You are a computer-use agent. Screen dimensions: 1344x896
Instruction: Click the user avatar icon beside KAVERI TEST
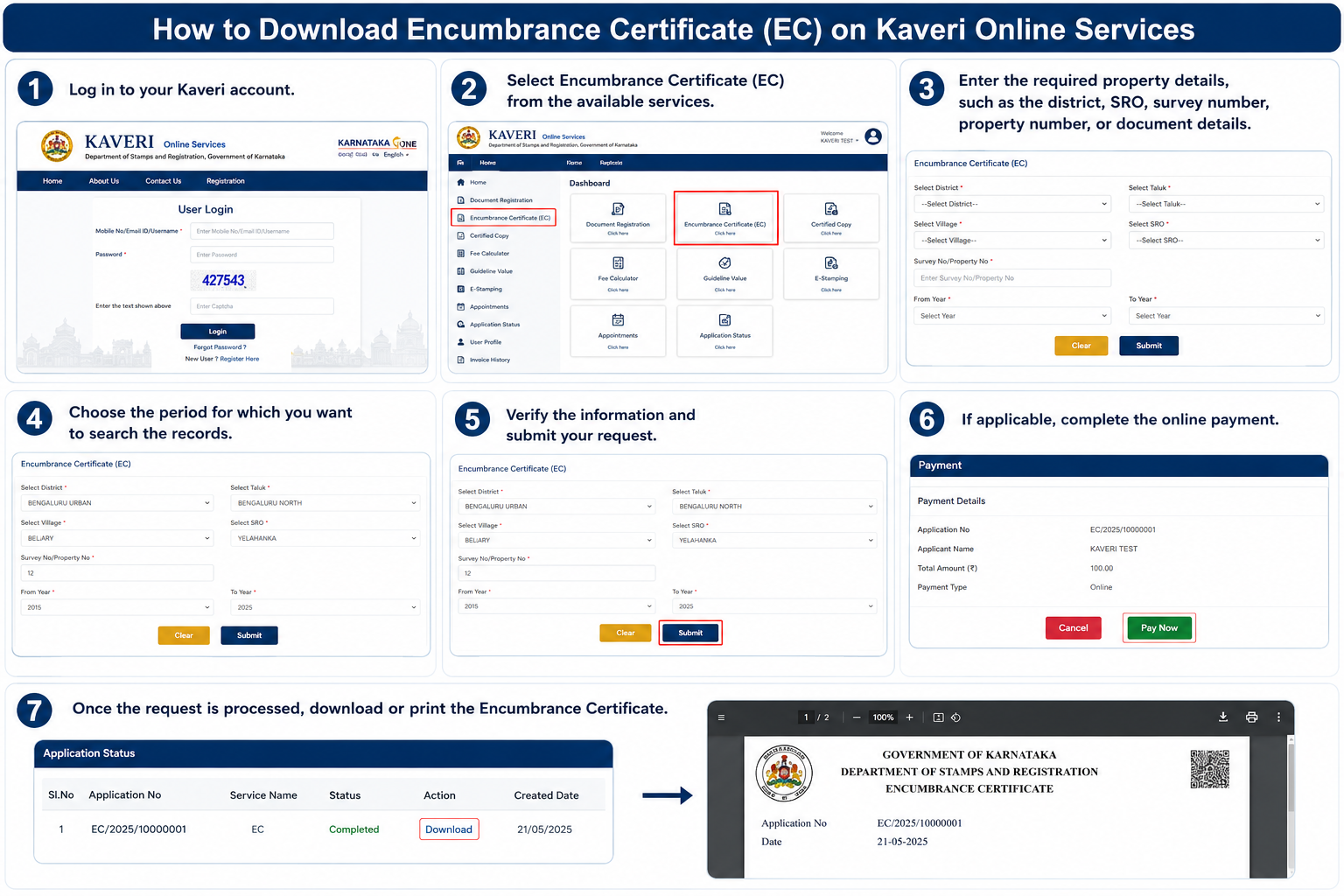[872, 136]
